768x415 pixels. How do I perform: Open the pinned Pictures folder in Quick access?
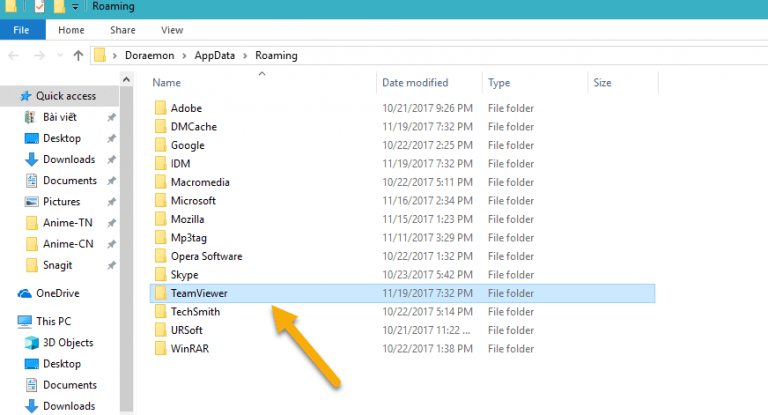61,201
